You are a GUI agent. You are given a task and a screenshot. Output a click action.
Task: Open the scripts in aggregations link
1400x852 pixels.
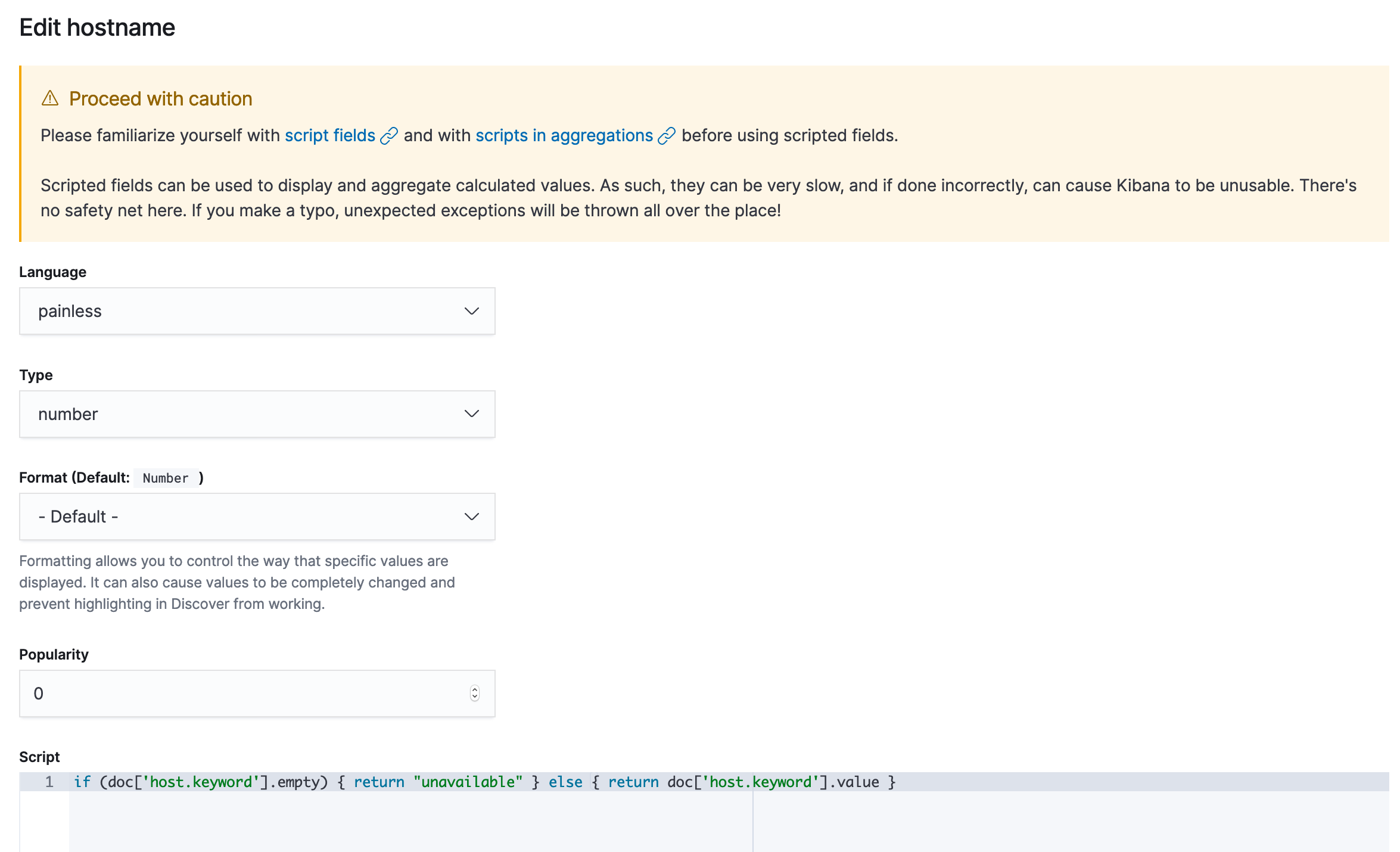(564, 136)
